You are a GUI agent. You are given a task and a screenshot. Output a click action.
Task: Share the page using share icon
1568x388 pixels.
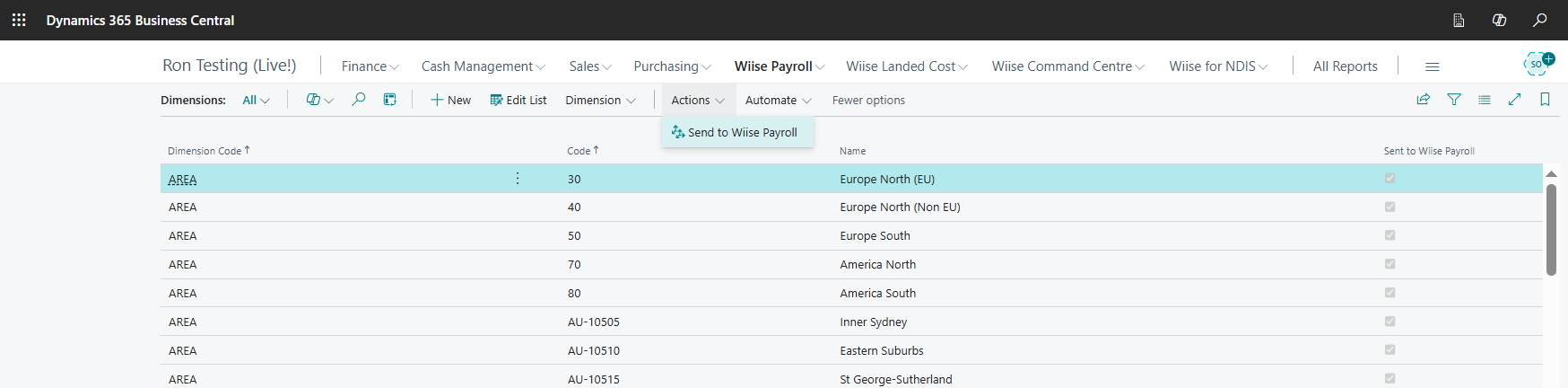[1423, 100]
